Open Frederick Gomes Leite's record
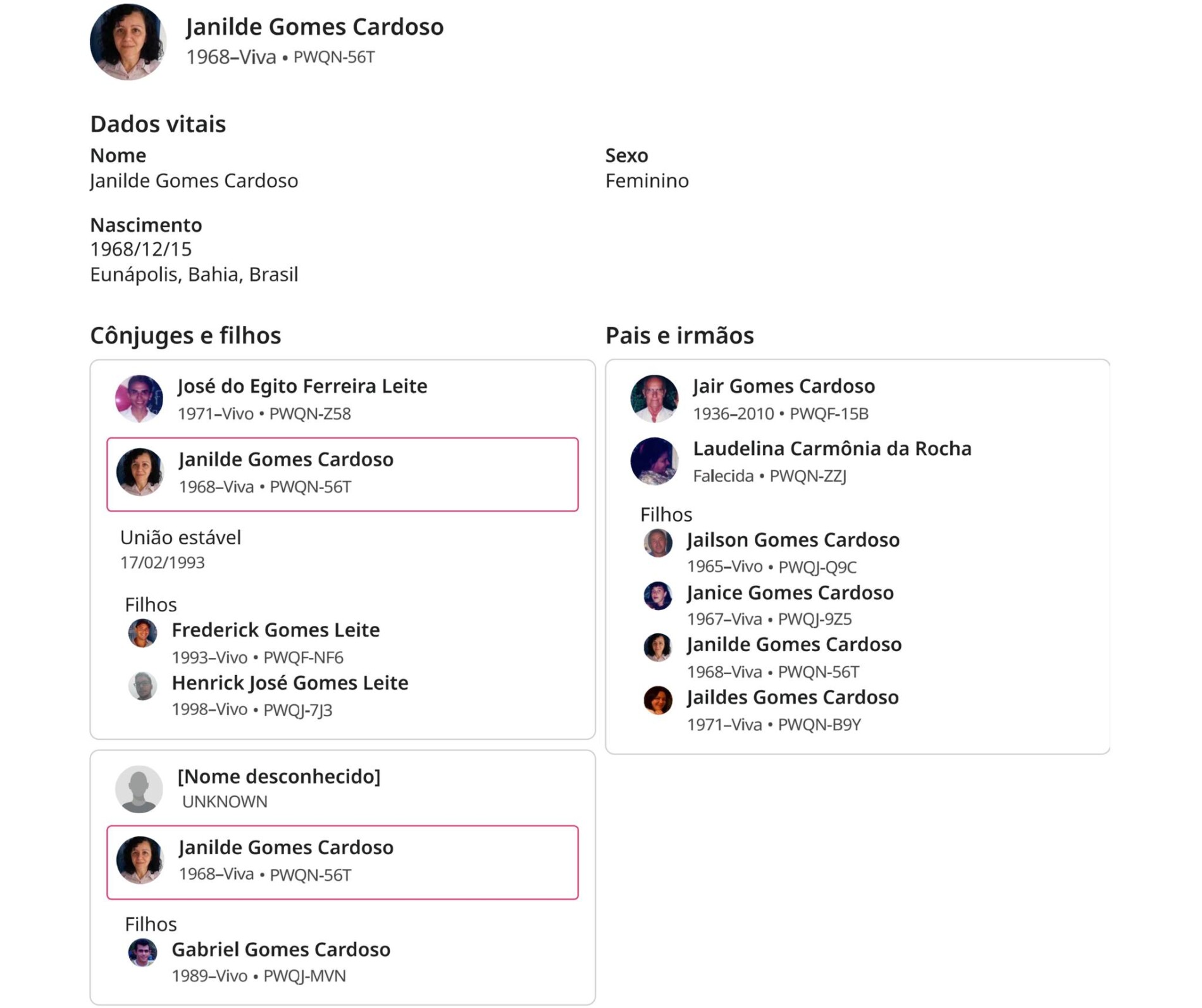This screenshot has height=1008, width=1202. pos(275,630)
